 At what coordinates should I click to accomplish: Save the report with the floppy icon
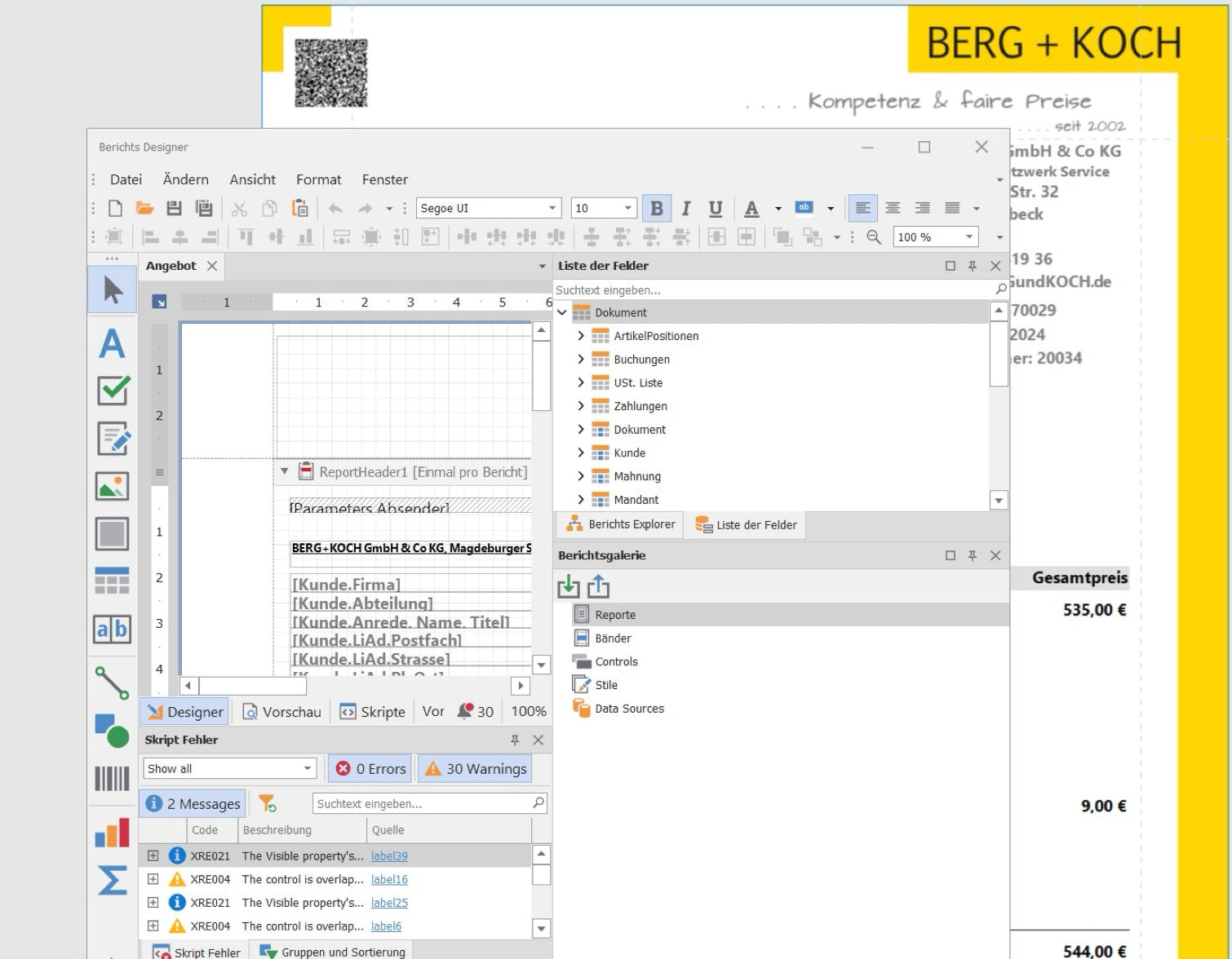click(174, 208)
